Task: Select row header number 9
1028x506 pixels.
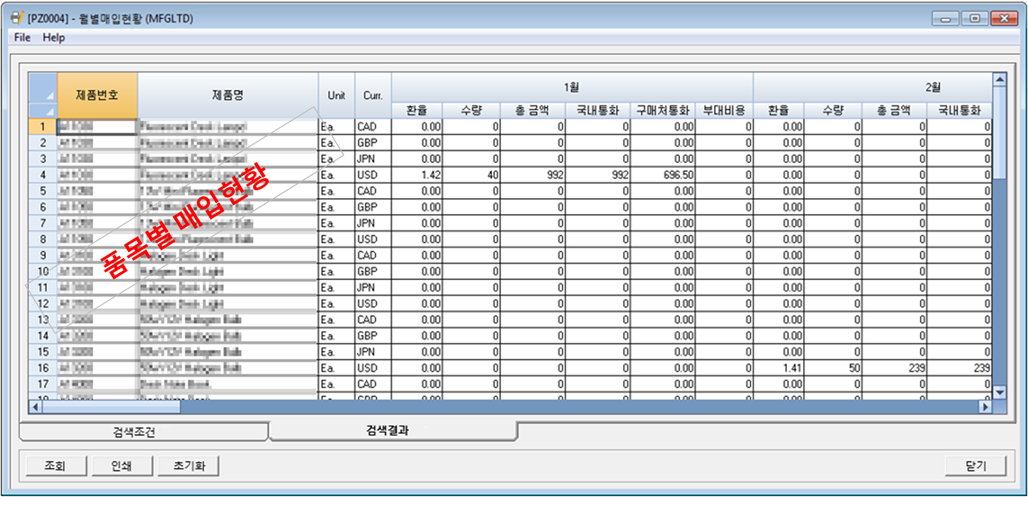Action: point(43,255)
